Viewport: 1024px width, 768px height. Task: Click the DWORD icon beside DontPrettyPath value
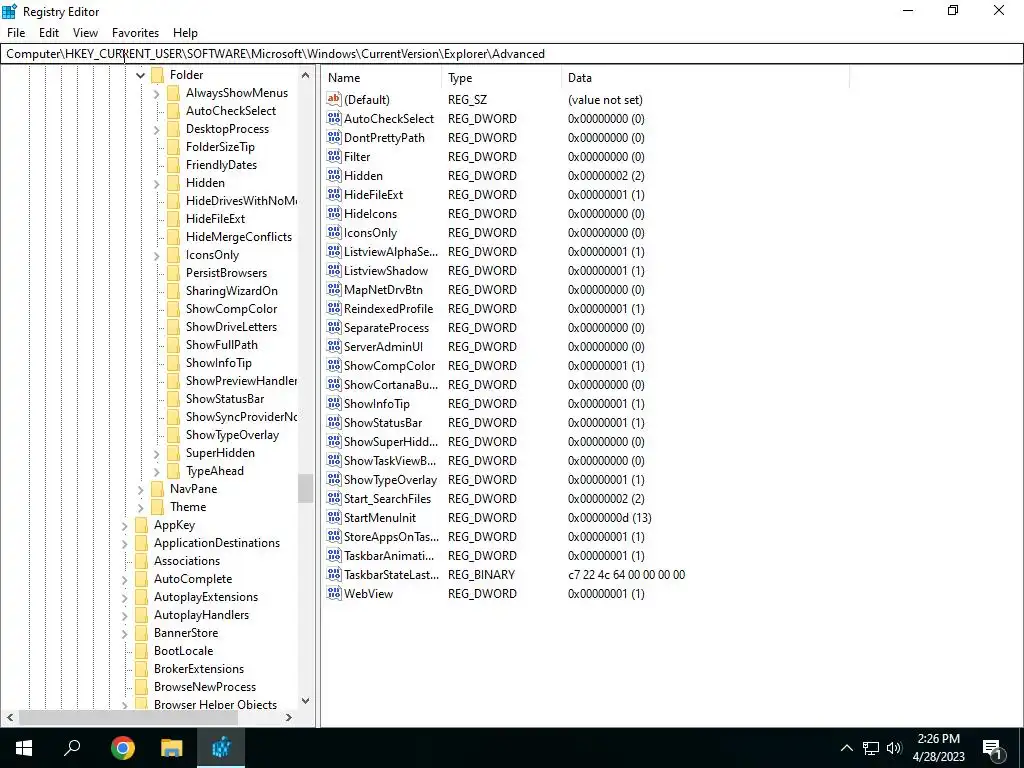334,137
